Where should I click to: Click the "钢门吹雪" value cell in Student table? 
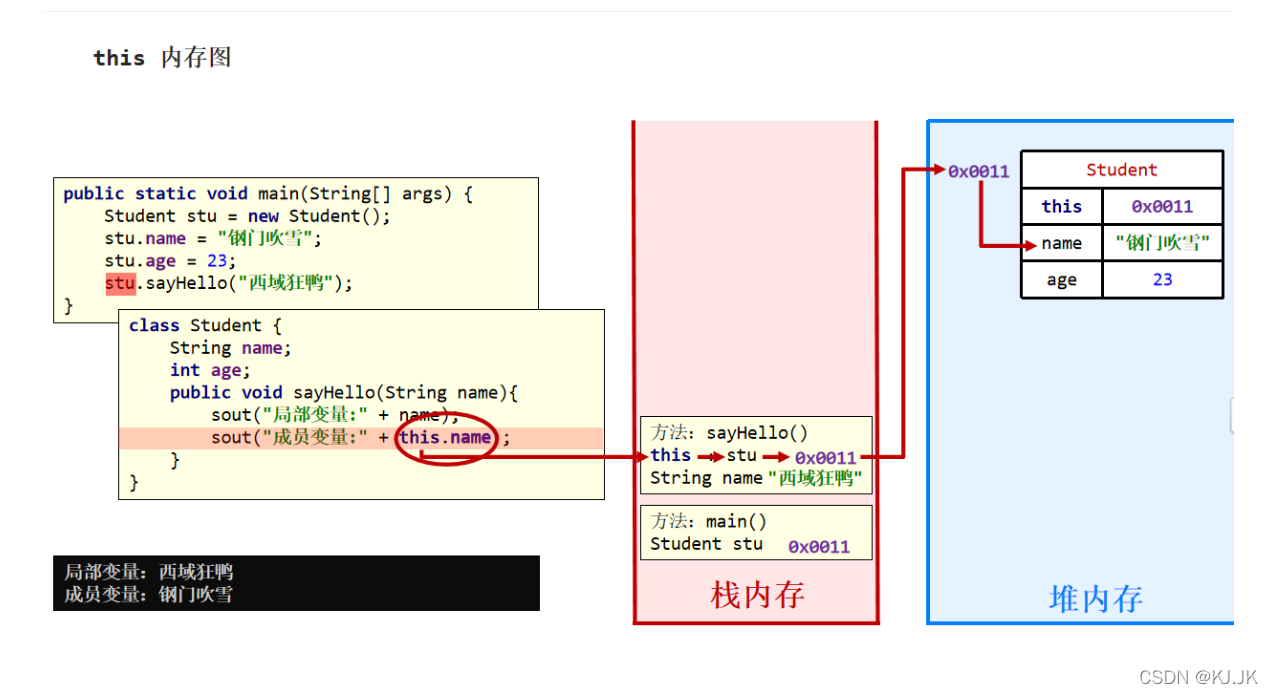[1162, 243]
